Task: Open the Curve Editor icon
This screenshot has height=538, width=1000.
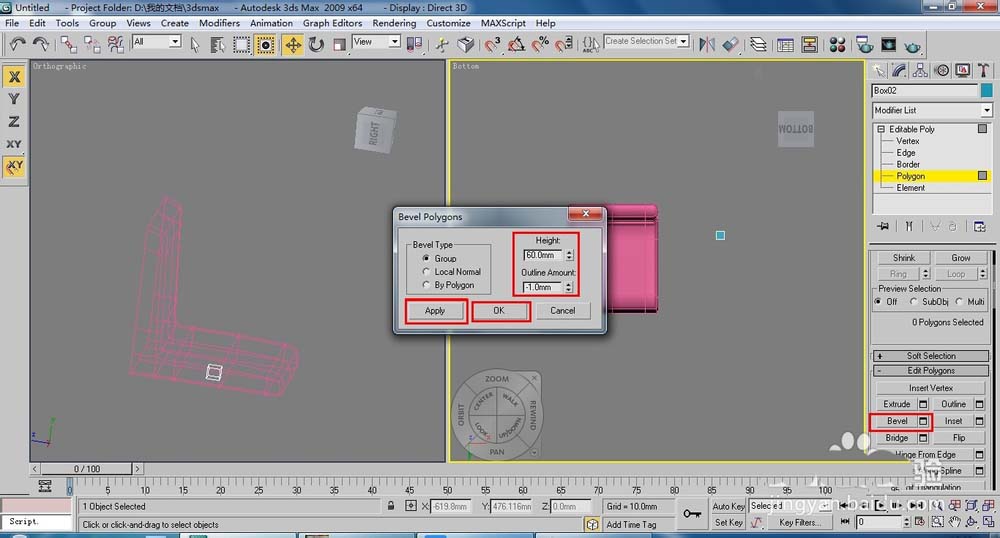Action: [x=786, y=44]
